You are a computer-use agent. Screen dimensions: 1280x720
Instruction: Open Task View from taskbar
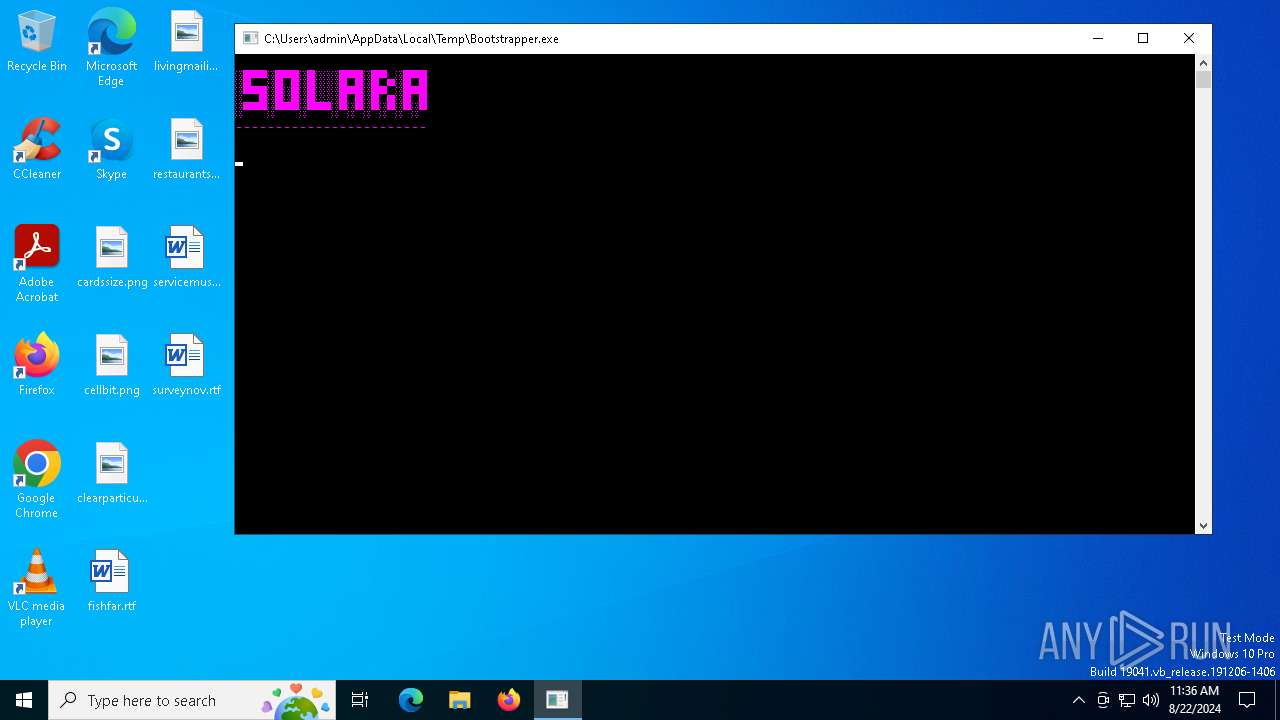pyautogui.click(x=360, y=700)
